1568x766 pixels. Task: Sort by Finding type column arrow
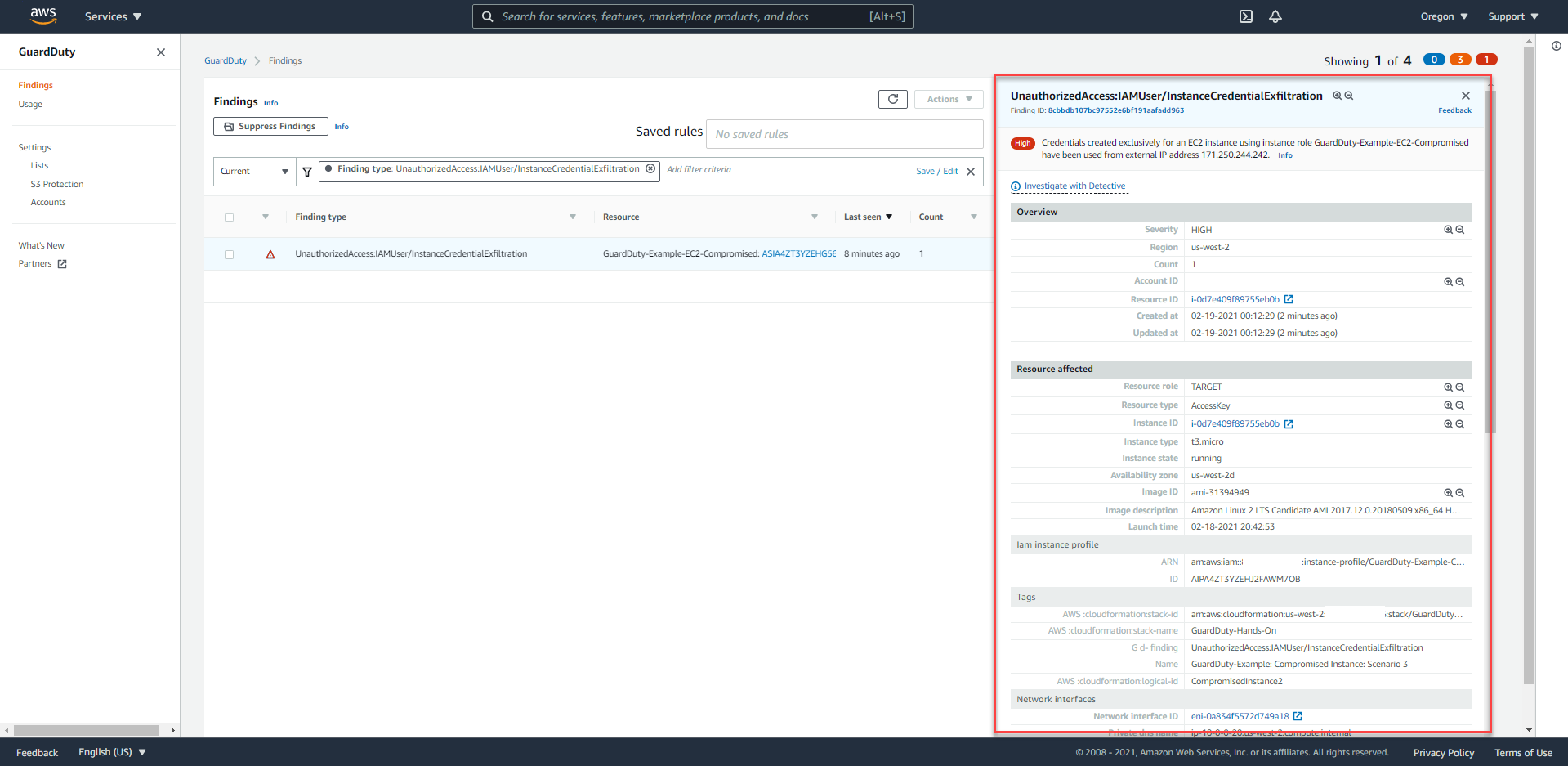[x=573, y=217]
